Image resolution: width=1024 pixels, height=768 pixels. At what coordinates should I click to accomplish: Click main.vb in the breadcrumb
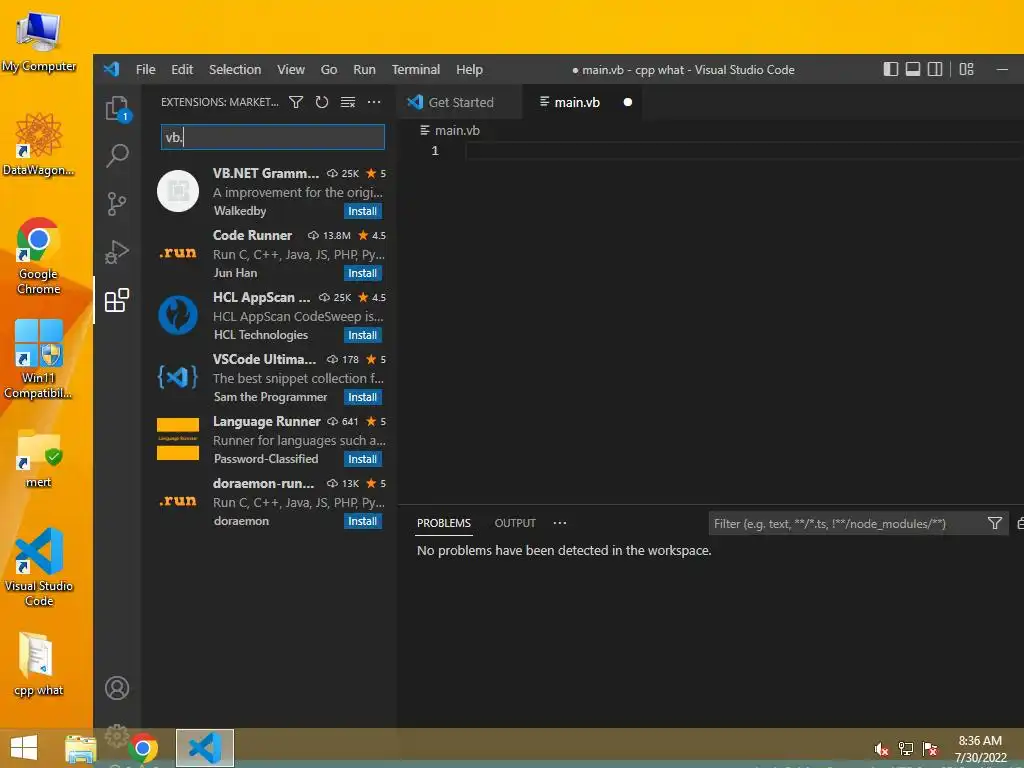click(x=457, y=131)
